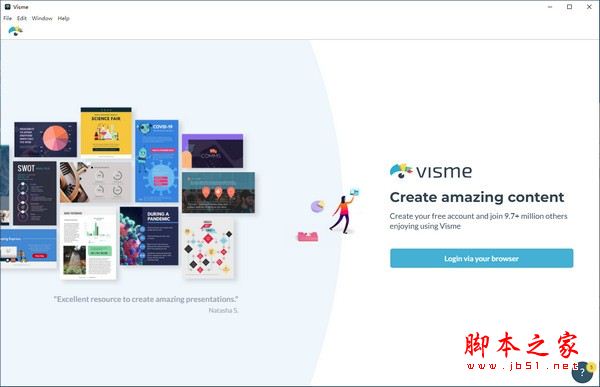Minimize the Visme window
Screen dimensions: 600x387
550,7
